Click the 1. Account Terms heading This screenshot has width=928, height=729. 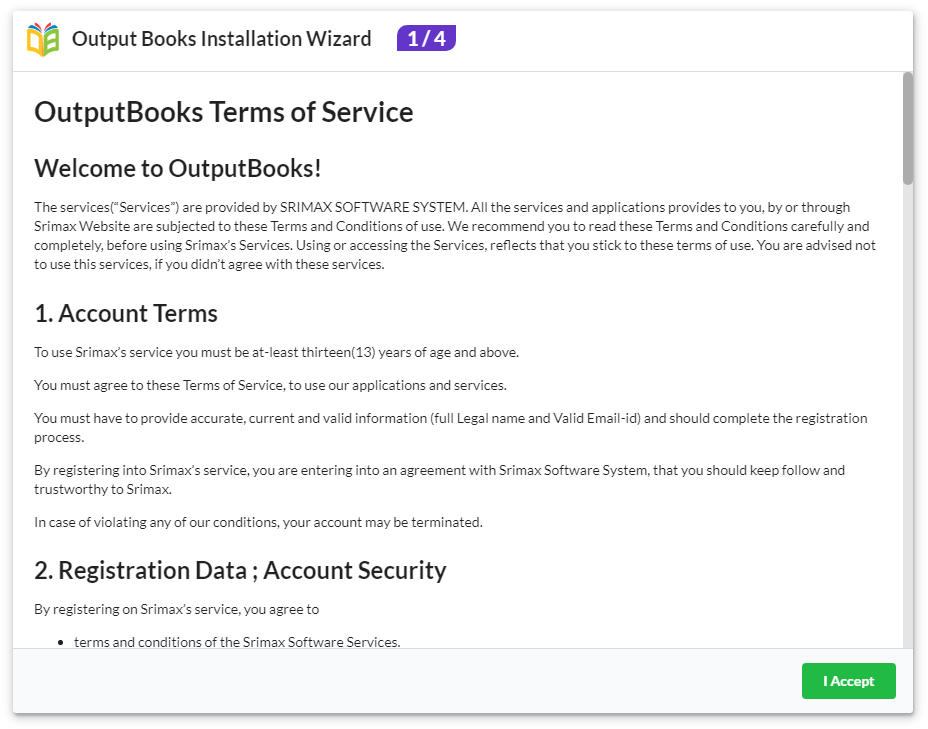(126, 314)
